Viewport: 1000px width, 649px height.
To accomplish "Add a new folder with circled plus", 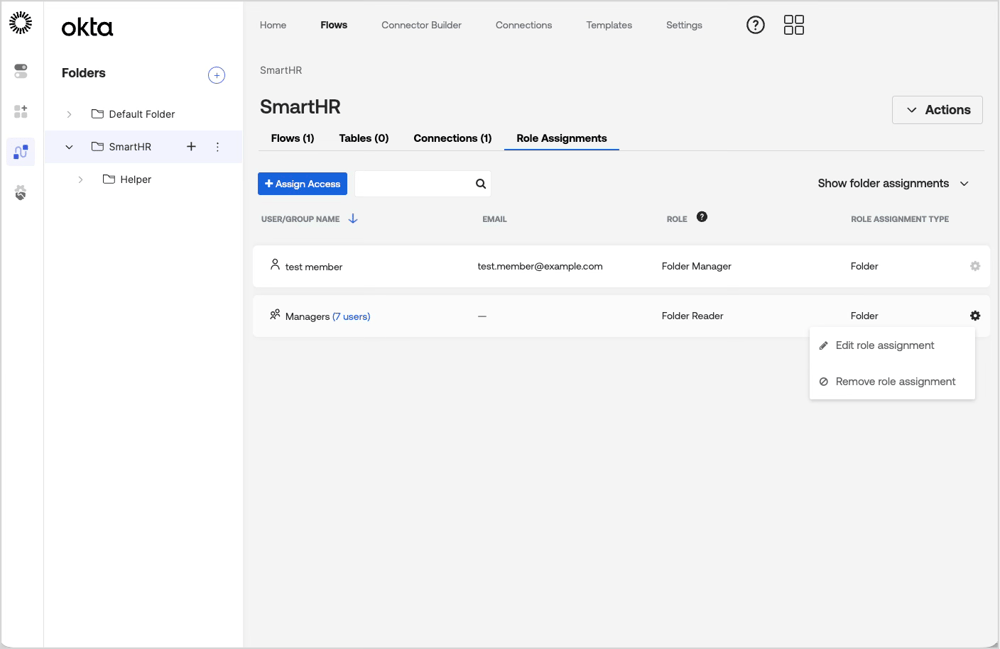I will (216, 75).
